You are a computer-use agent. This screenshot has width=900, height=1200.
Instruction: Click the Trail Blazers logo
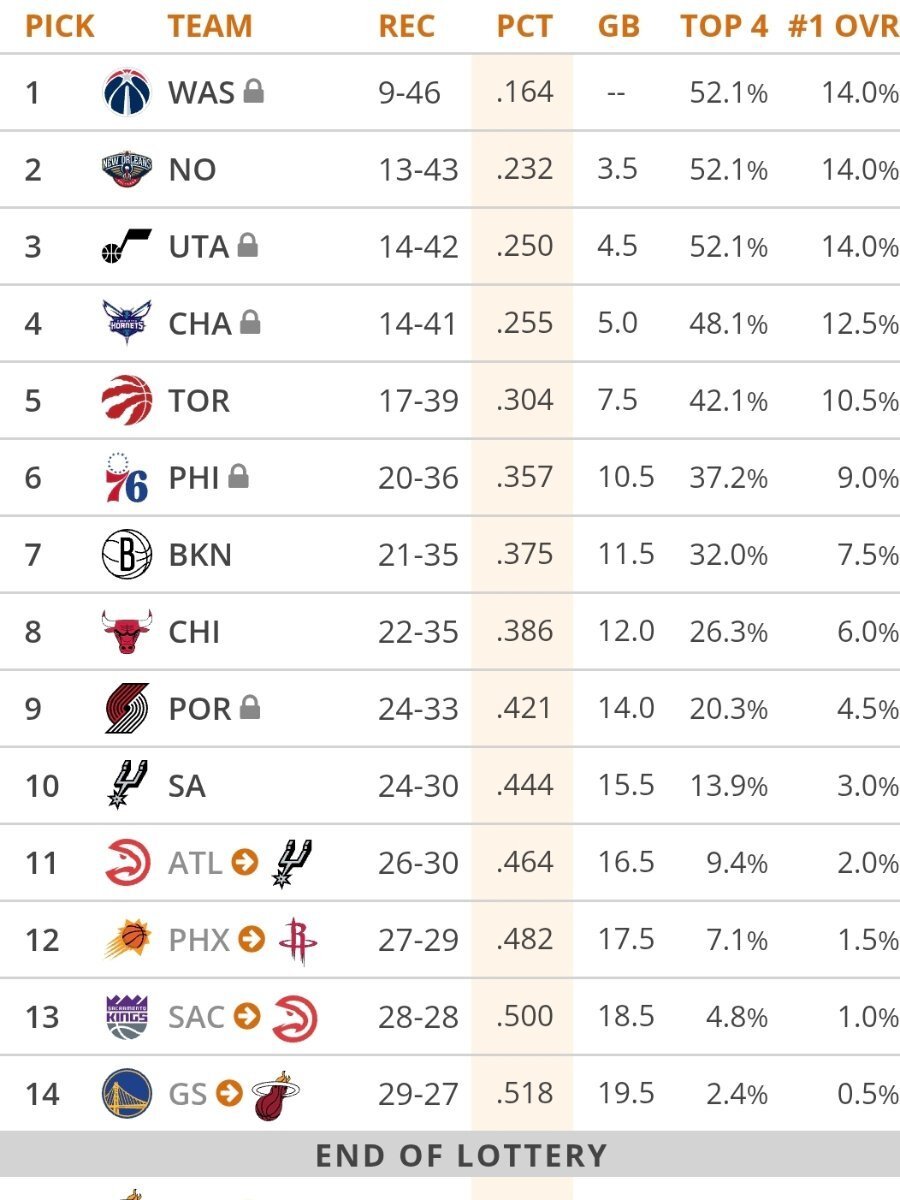tap(127, 708)
